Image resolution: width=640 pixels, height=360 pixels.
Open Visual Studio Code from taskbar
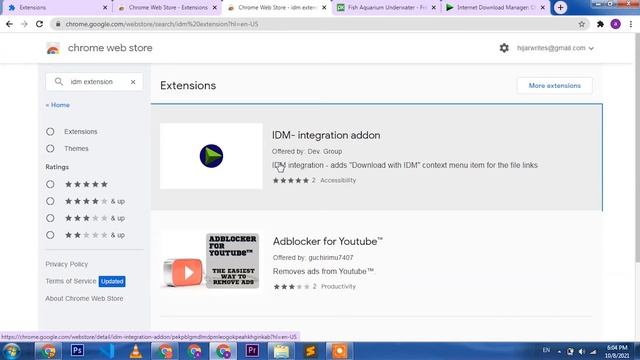(x=107, y=351)
